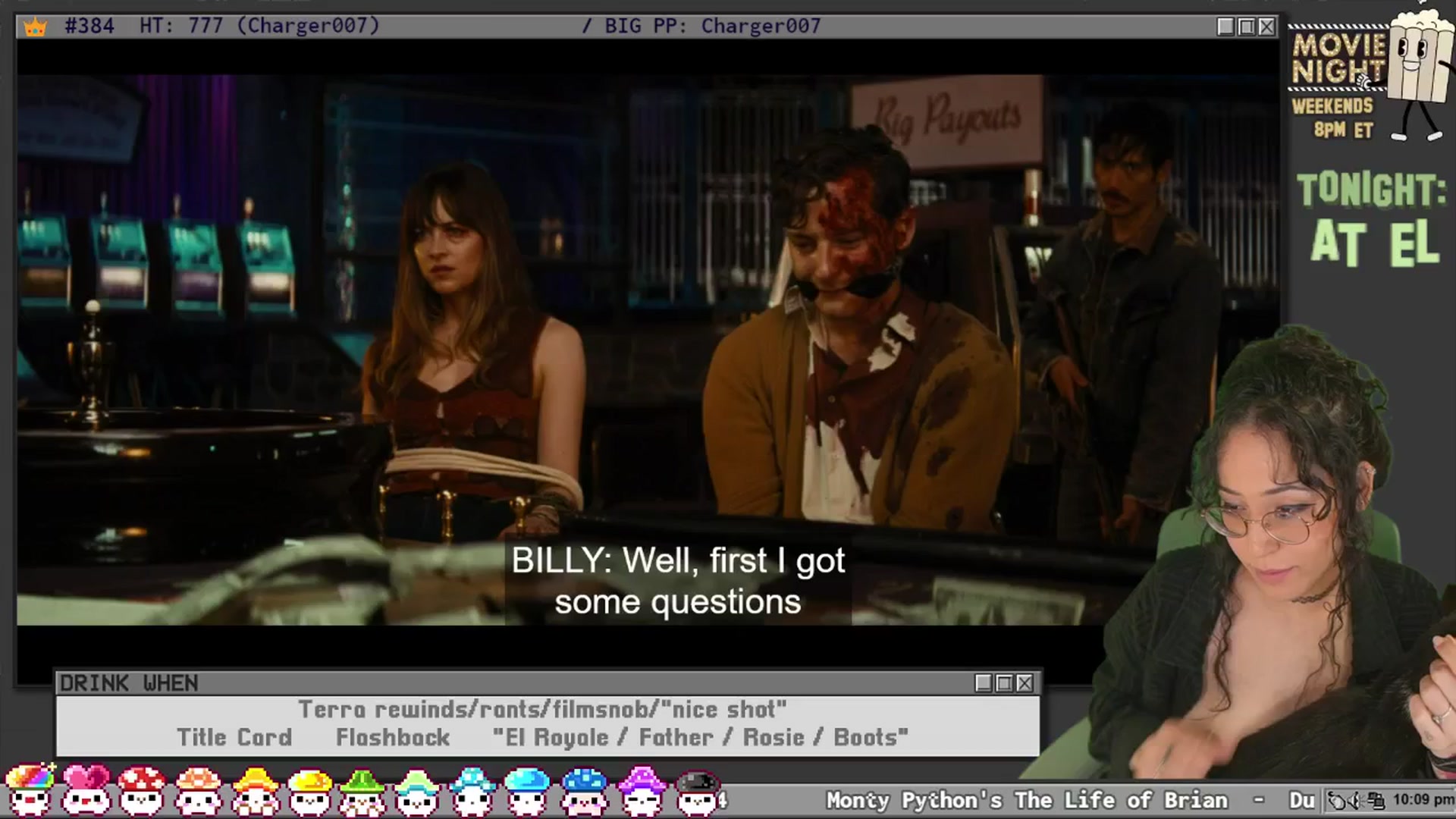This screenshot has width=1456, height=819.
Task: Click the red spotted mushroom icon
Action: (142, 789)
